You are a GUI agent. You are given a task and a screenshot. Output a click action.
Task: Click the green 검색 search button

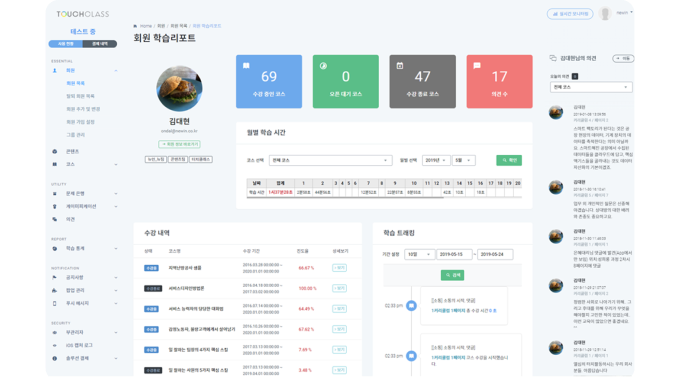pyautogui.click(x=452, y=275)
